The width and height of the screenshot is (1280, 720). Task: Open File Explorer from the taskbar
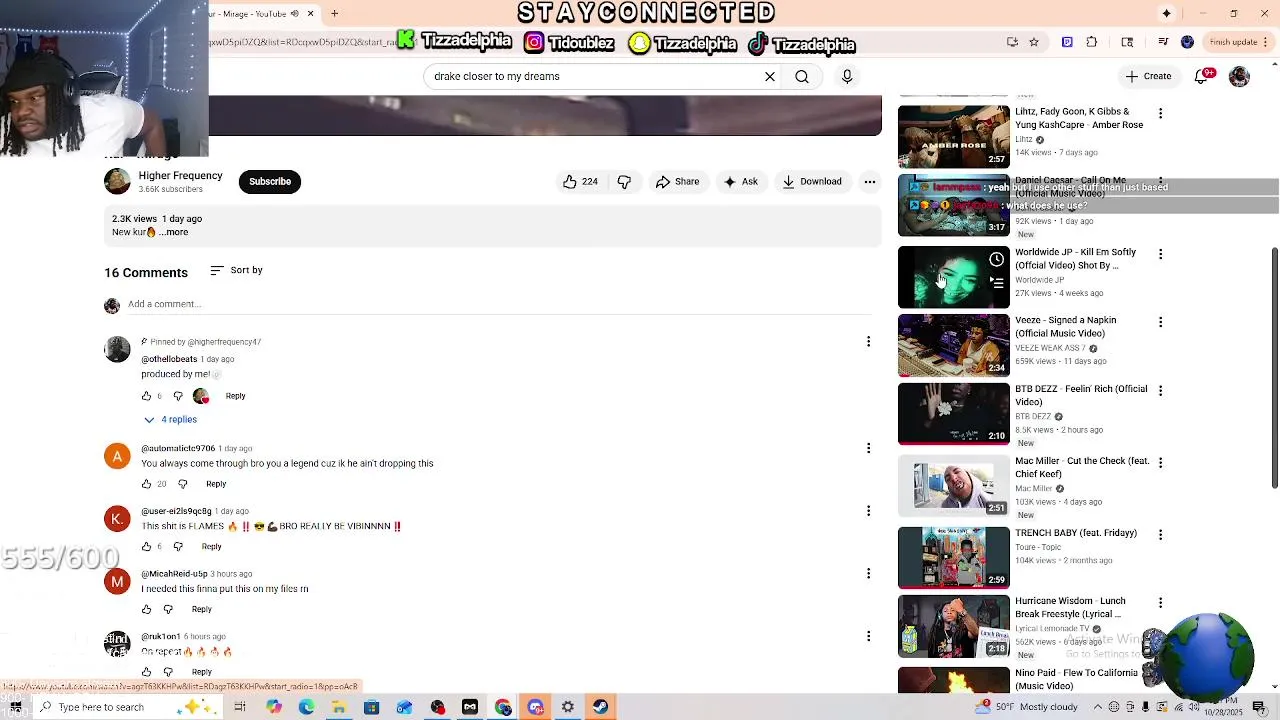(339, 707)
